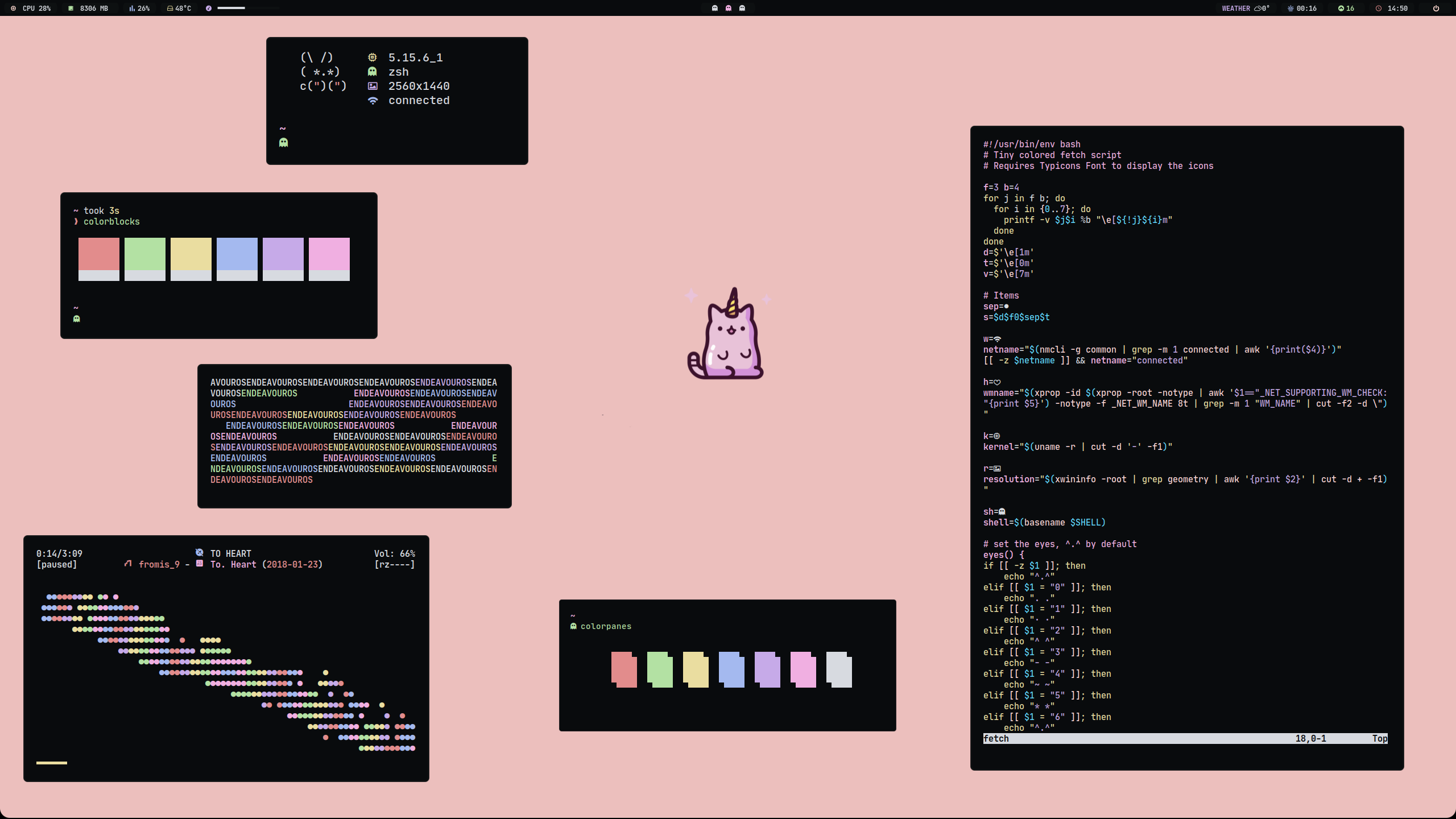Select the blue colorpanes swatch
This screenshot has height=819, width=1456.
731,669
